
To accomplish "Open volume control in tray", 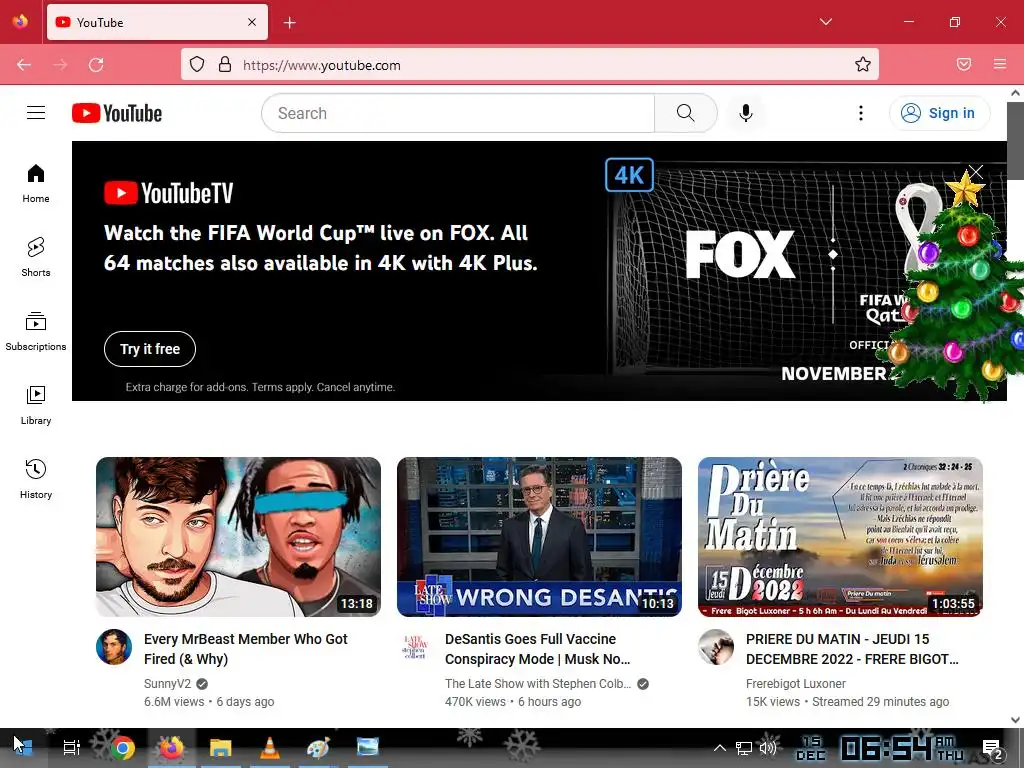I will pyautogui.click(x=769, y=748).
